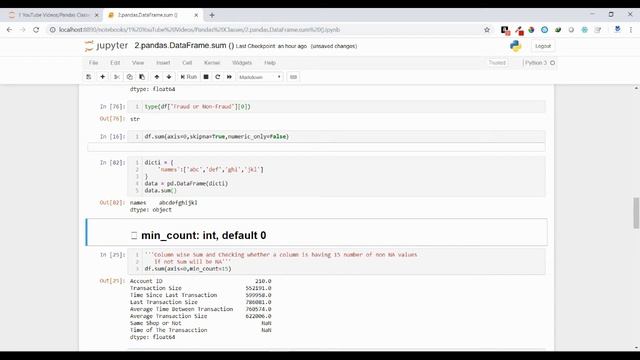Move selected cell down arrow

[169, 77]
